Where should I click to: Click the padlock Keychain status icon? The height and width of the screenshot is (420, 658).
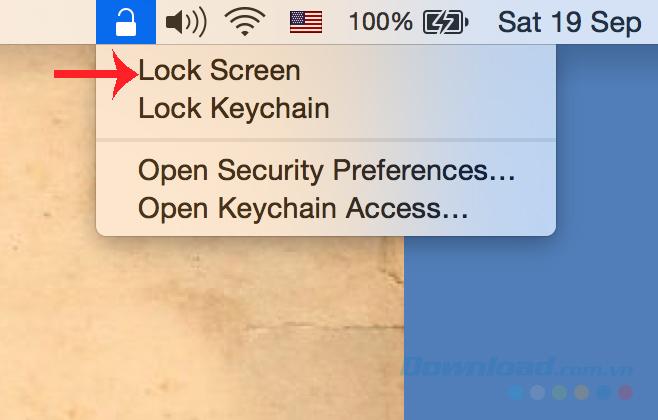tap(126, 22)
